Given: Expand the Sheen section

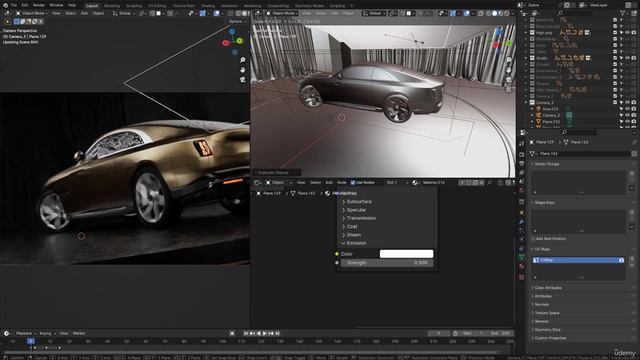Looking at the screenshot, I should 351,235.
